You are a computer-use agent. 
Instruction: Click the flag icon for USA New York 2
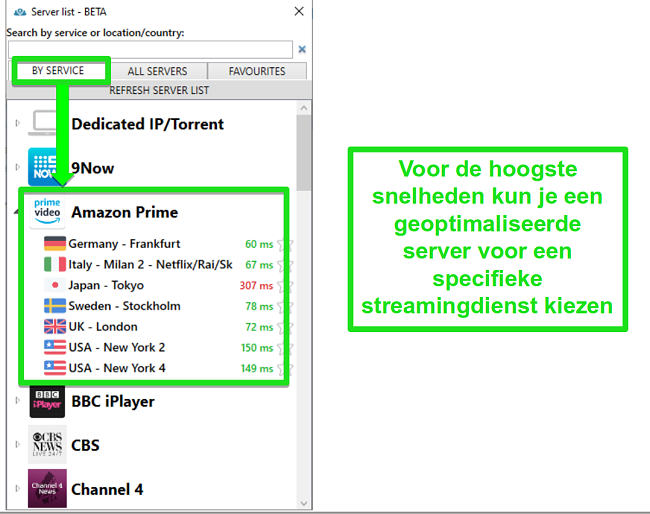click(55, 347)
